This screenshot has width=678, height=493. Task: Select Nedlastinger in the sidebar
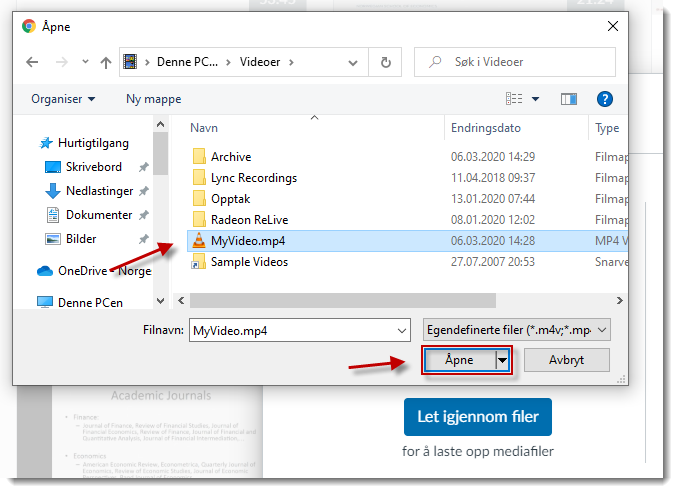[99, 191]
